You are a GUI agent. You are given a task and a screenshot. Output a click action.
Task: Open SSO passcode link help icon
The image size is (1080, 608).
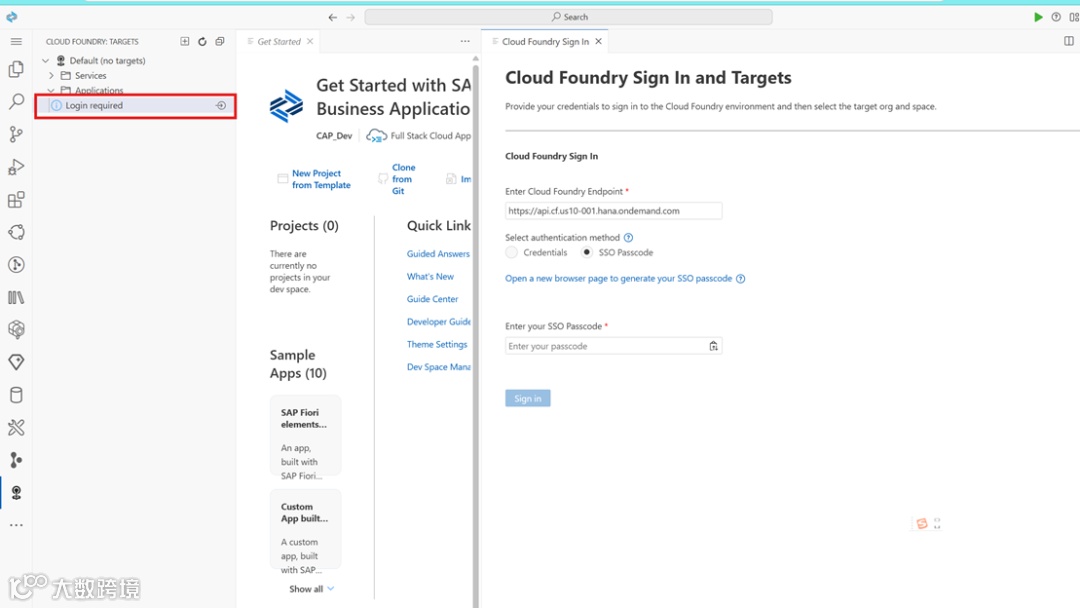[740, 279]
